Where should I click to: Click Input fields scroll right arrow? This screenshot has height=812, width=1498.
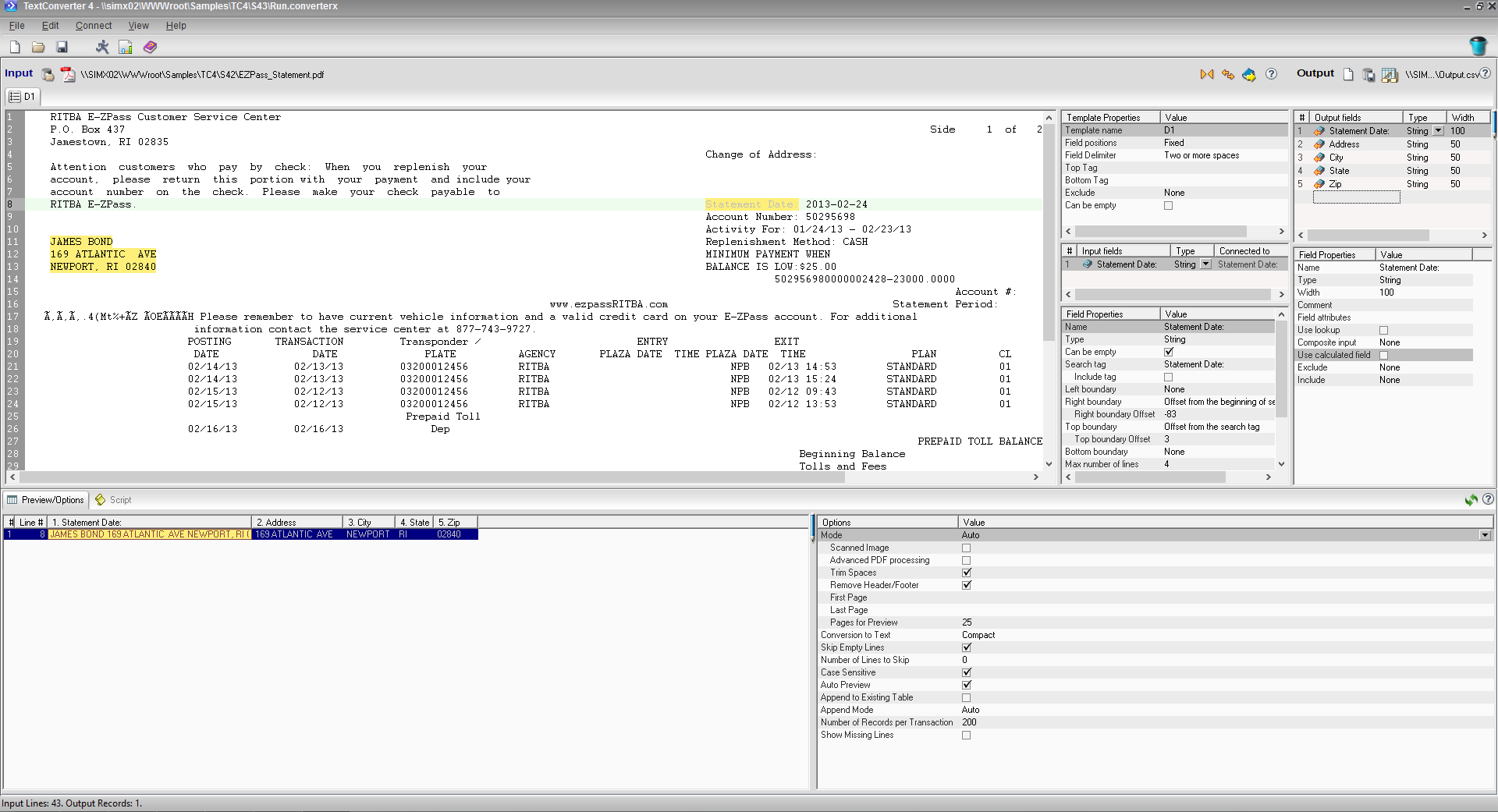1281,295
